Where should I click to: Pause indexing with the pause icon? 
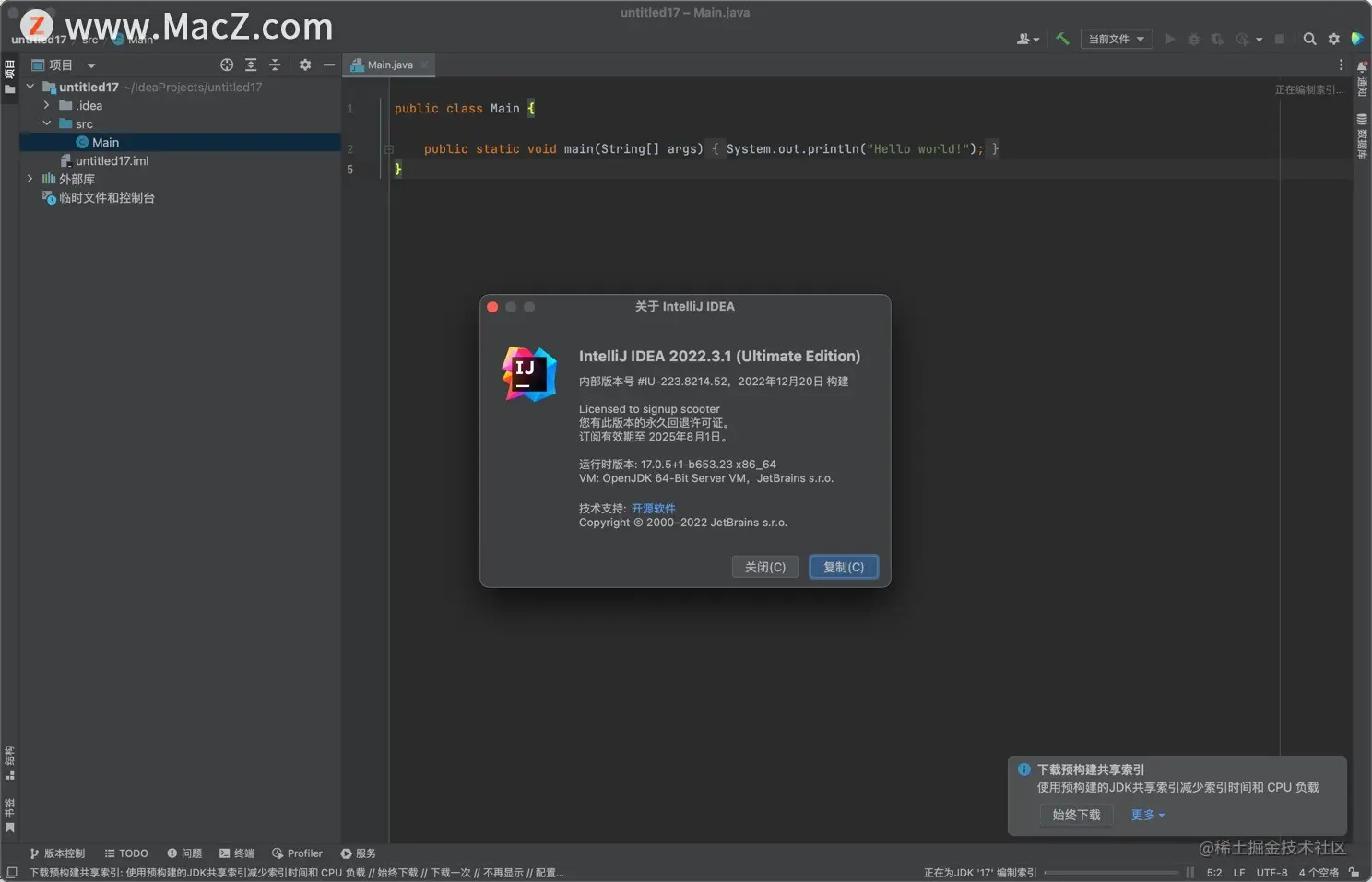(x=1189, y=872)
